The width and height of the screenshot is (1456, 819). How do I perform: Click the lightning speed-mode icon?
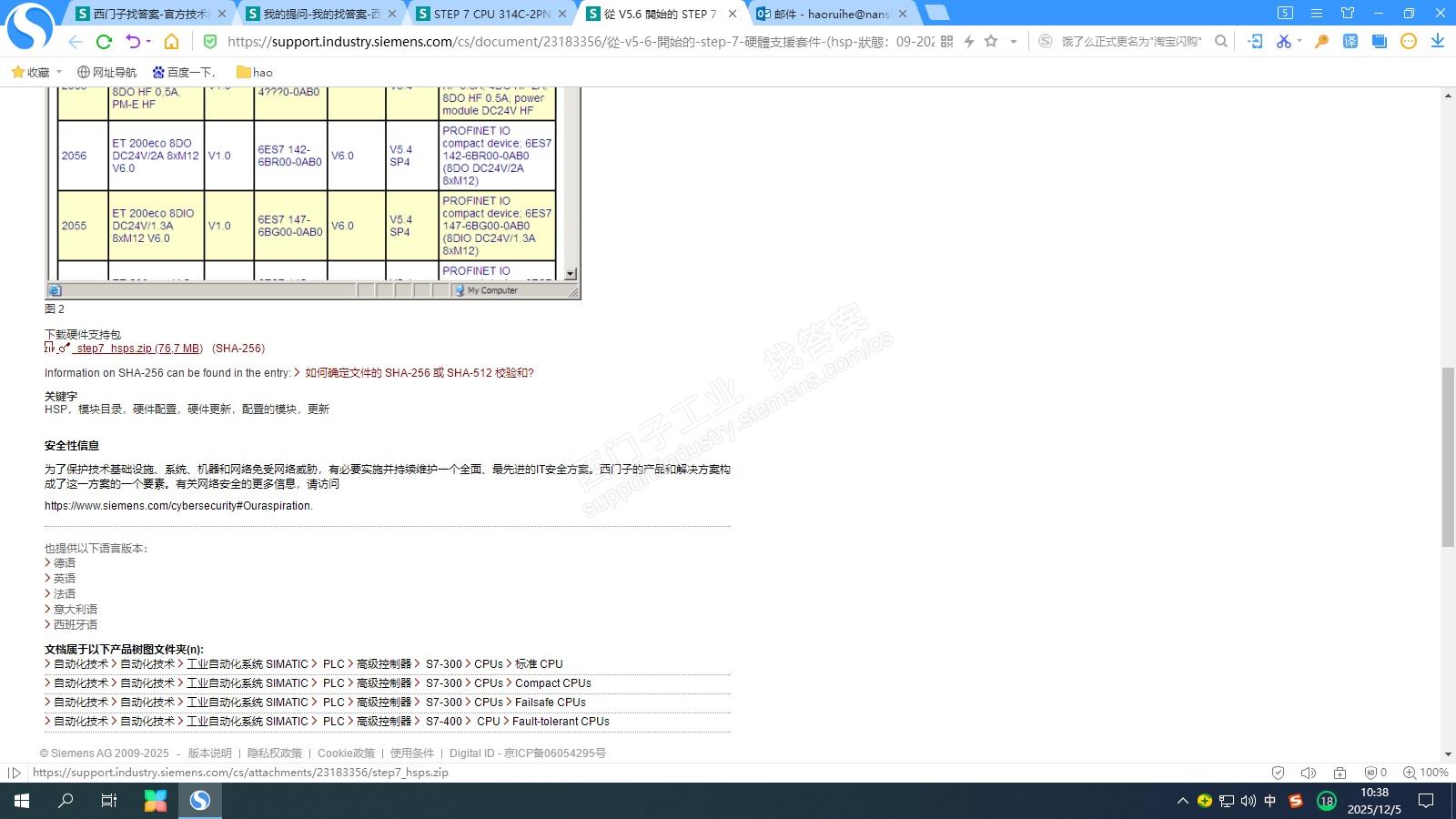click(969, 41)
